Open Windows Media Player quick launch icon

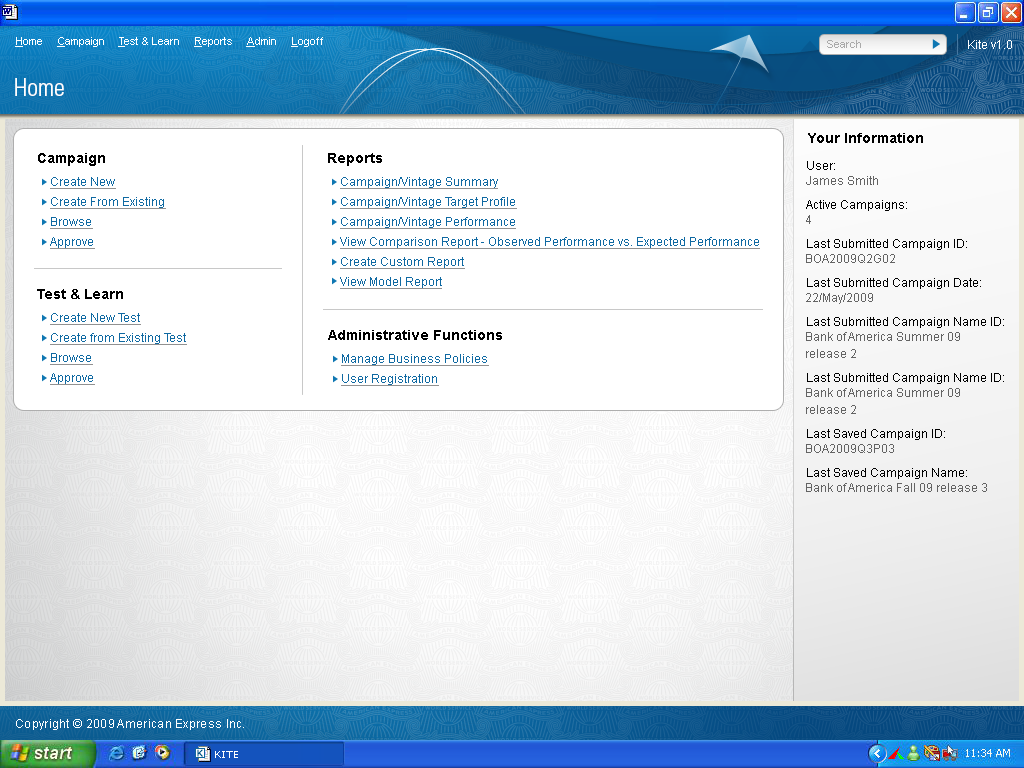[x=162, y=753]
